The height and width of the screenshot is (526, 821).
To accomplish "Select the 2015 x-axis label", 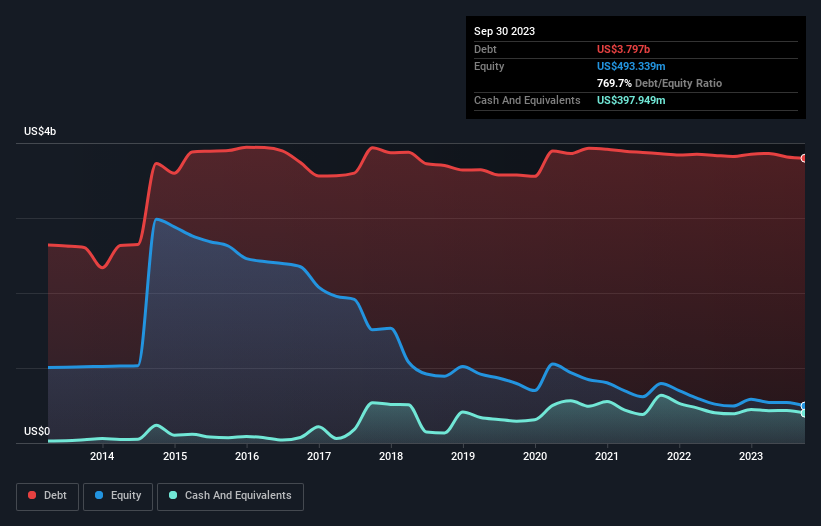I will (175, 456).
